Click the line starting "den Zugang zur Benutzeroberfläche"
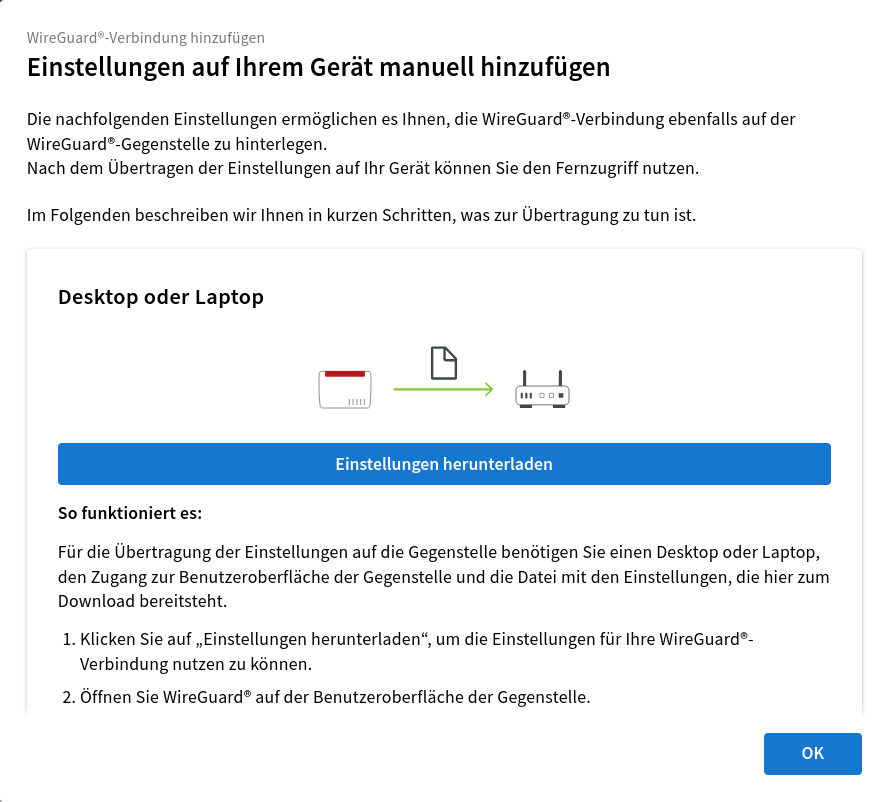The image size is (884, 802). pos(443,577)
